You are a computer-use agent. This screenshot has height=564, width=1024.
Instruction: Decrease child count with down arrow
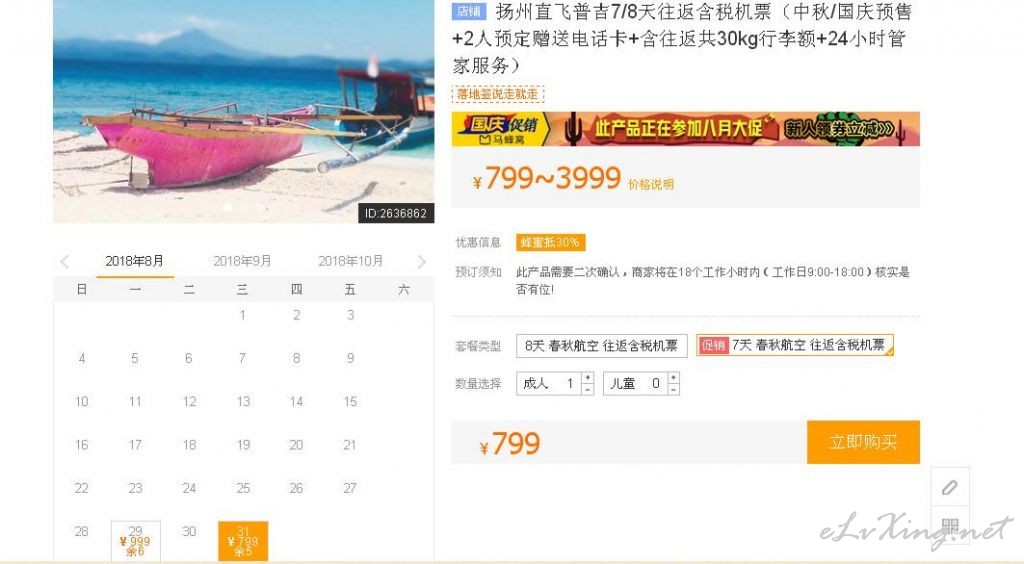click(x=673, y=389)
